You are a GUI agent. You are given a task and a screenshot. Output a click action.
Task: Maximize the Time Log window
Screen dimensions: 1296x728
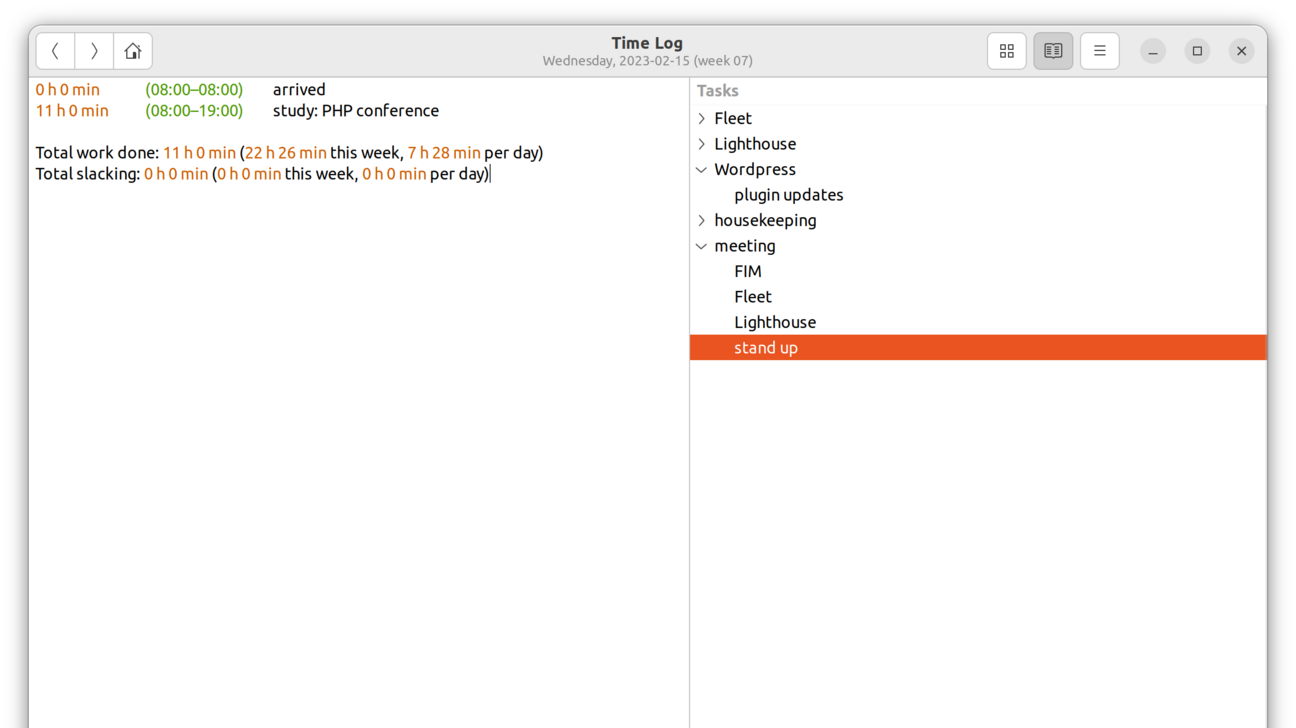click(1197, 51)
